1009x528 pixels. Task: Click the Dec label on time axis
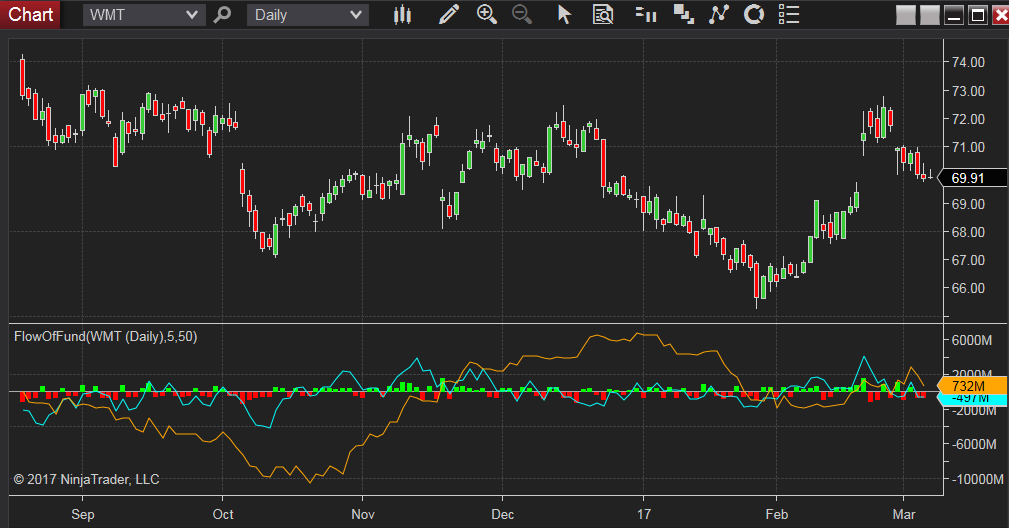click(503, 514)
